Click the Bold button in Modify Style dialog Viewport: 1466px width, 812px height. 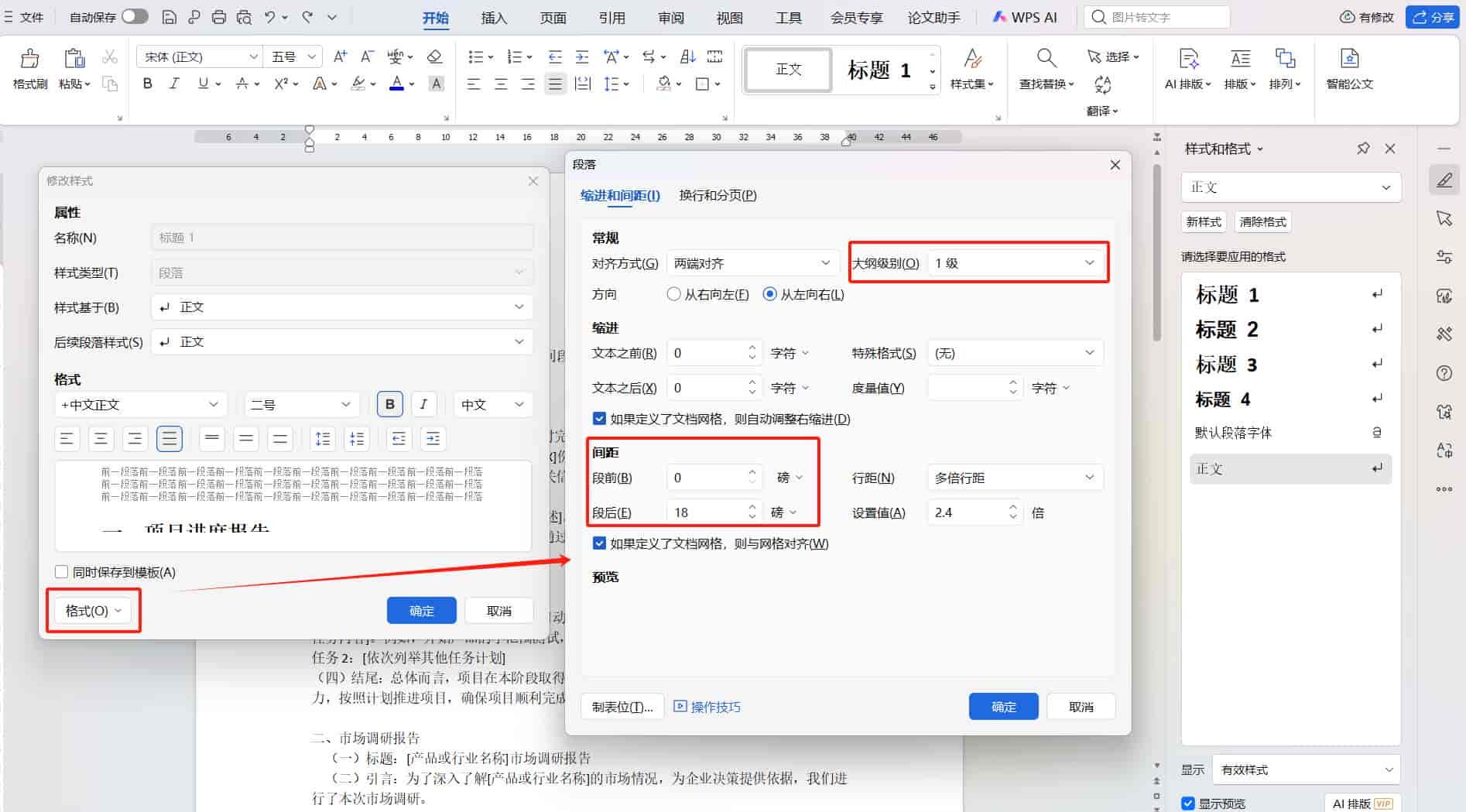click(390, 404)
